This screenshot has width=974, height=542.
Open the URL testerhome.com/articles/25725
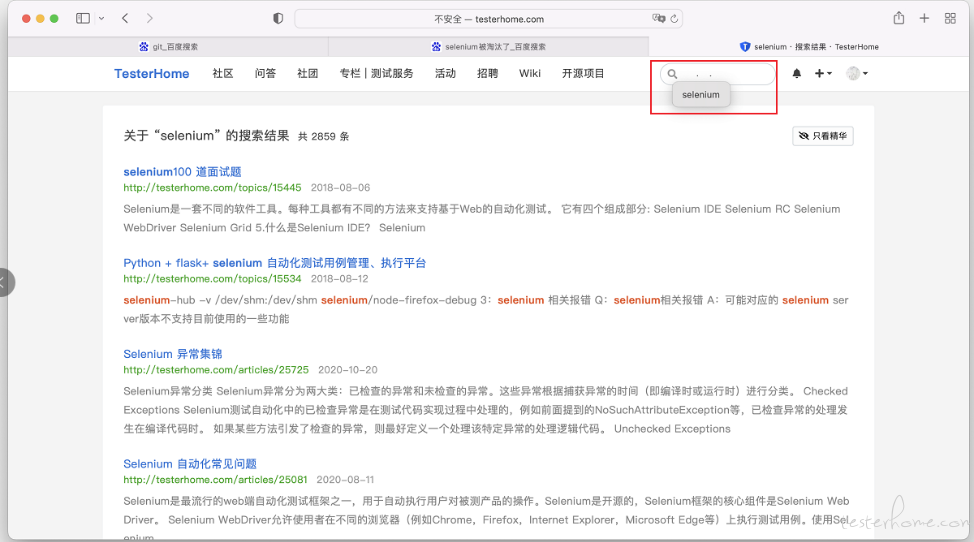pos(216,370)
